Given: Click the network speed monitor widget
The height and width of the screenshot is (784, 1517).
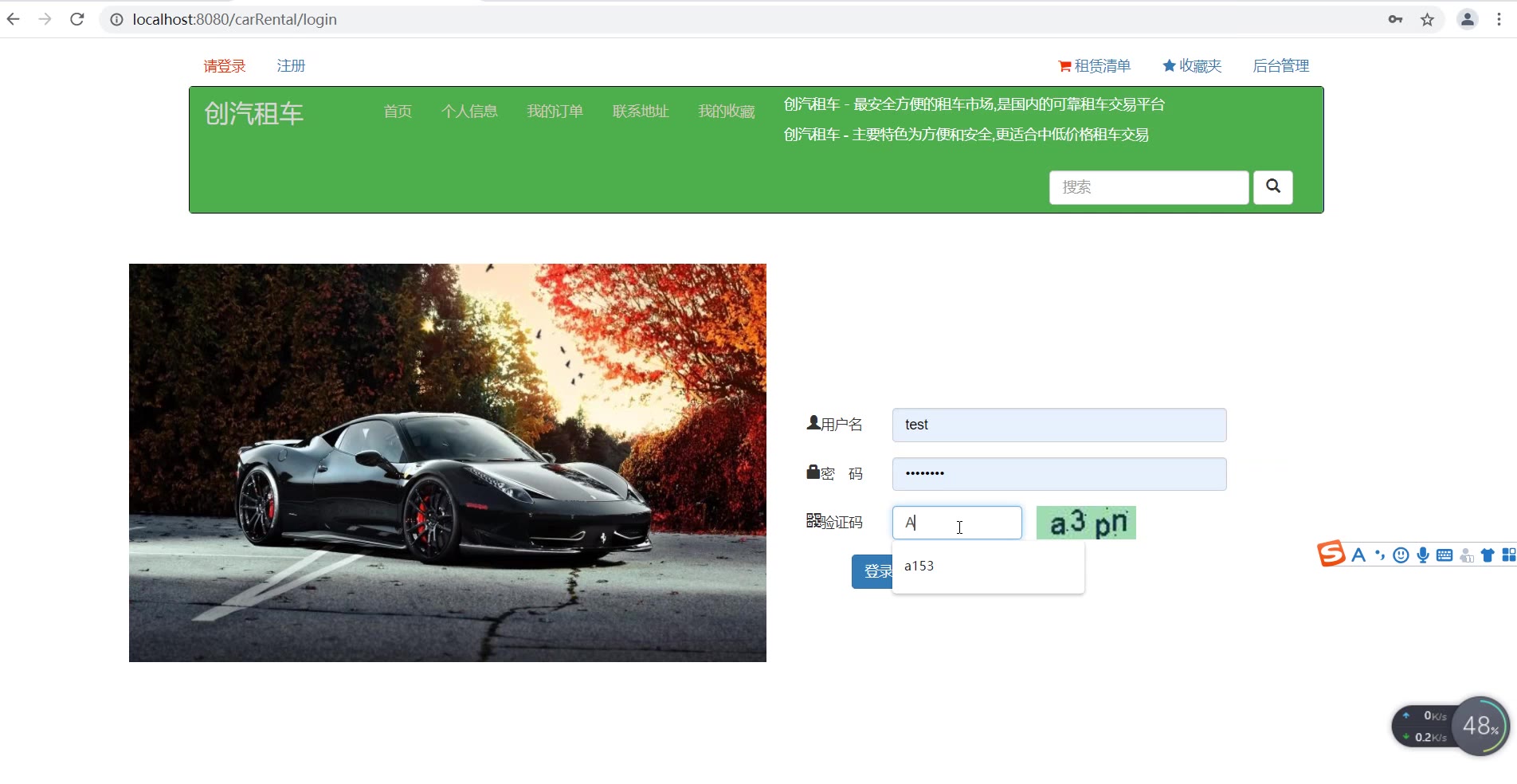Looking at the screenshot, I should pyautogui.click(x=1425, y=726).
